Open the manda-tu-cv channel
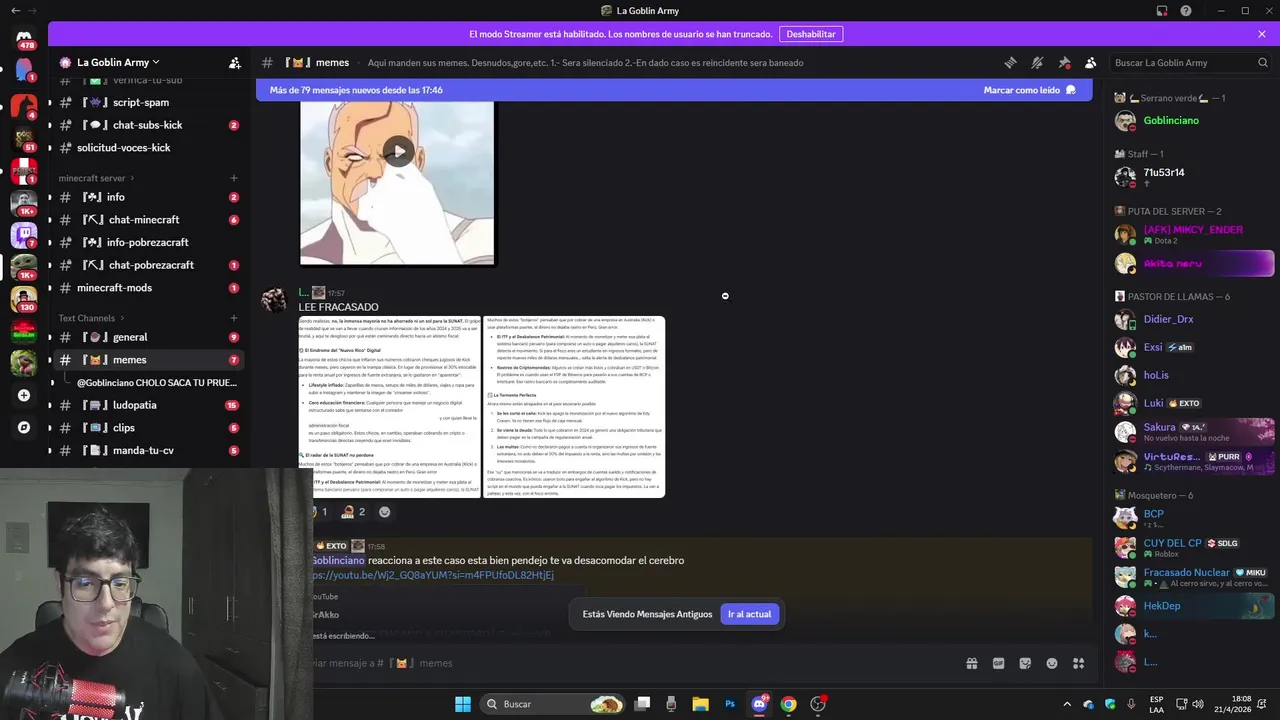1280x720 pixels. [x=149, y=451]
